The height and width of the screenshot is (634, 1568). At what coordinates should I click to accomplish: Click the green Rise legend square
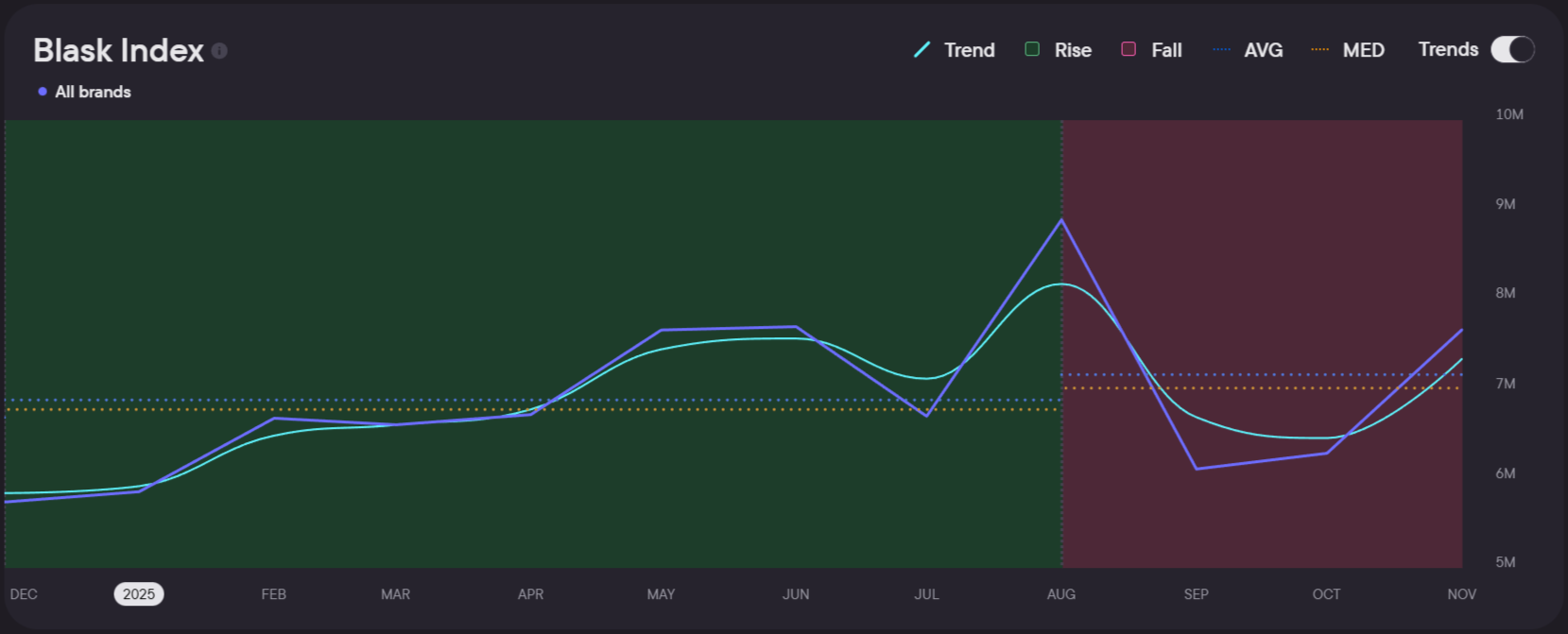pyautogui.click(x=1032, y=49)
